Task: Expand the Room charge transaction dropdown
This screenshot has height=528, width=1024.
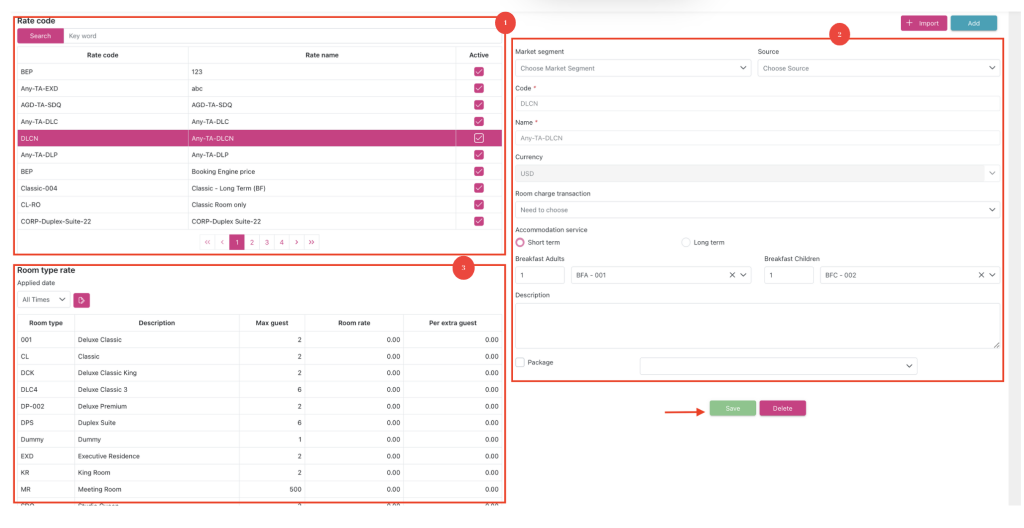Action: 757,210
